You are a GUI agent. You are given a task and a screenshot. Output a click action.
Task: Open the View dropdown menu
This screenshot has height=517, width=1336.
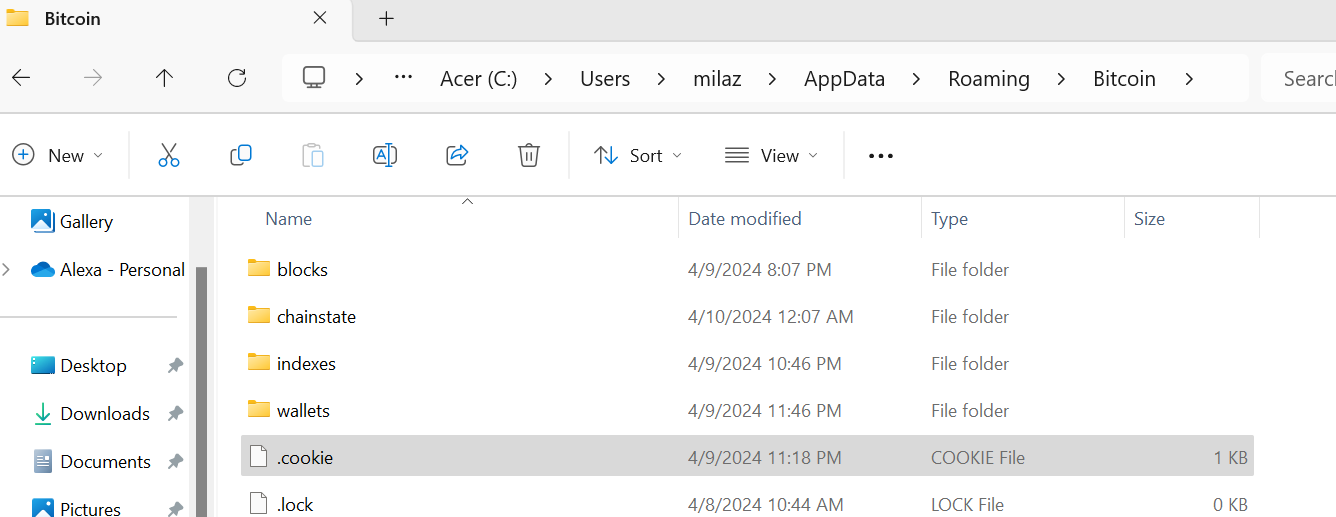point(771,155)
